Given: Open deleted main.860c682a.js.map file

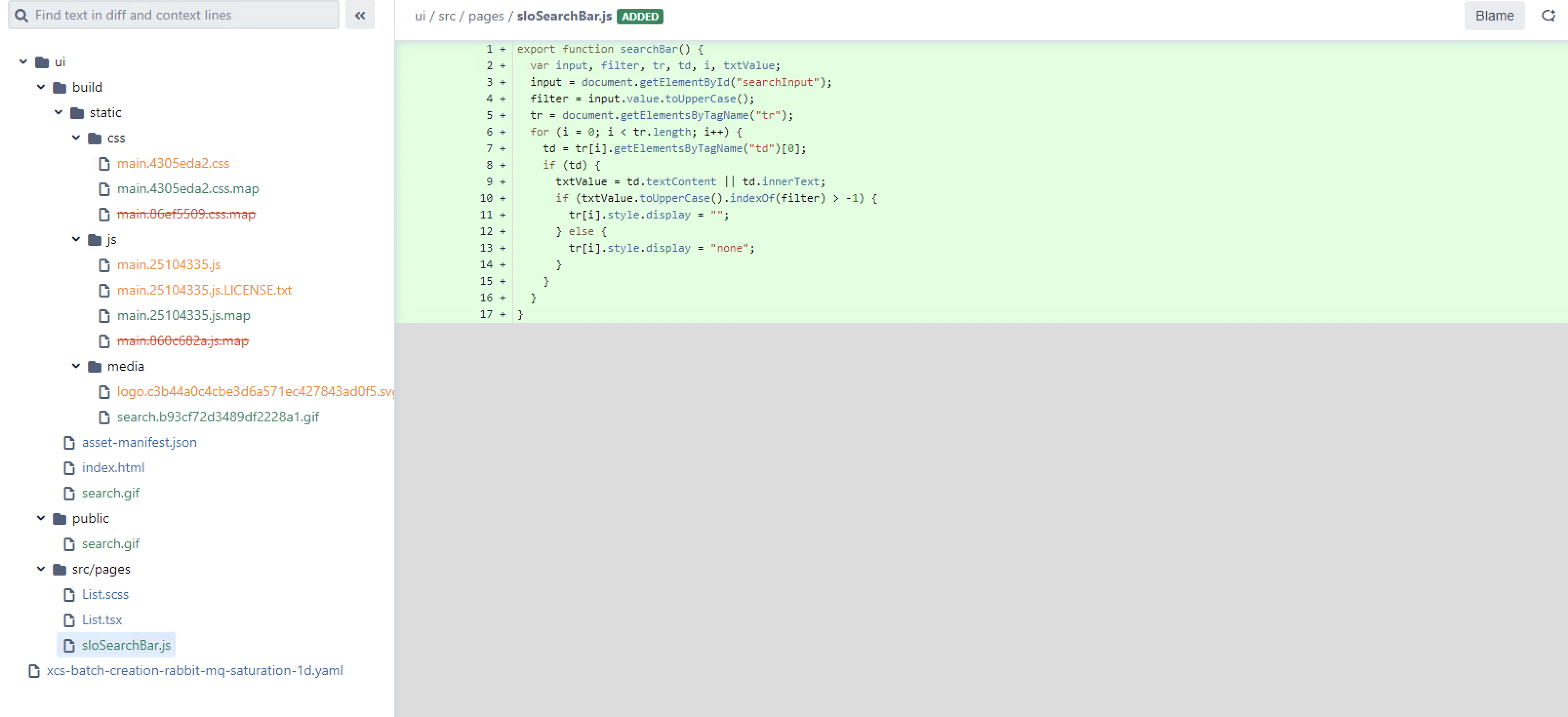Looking at the screenshot, I should coord(182,341).
